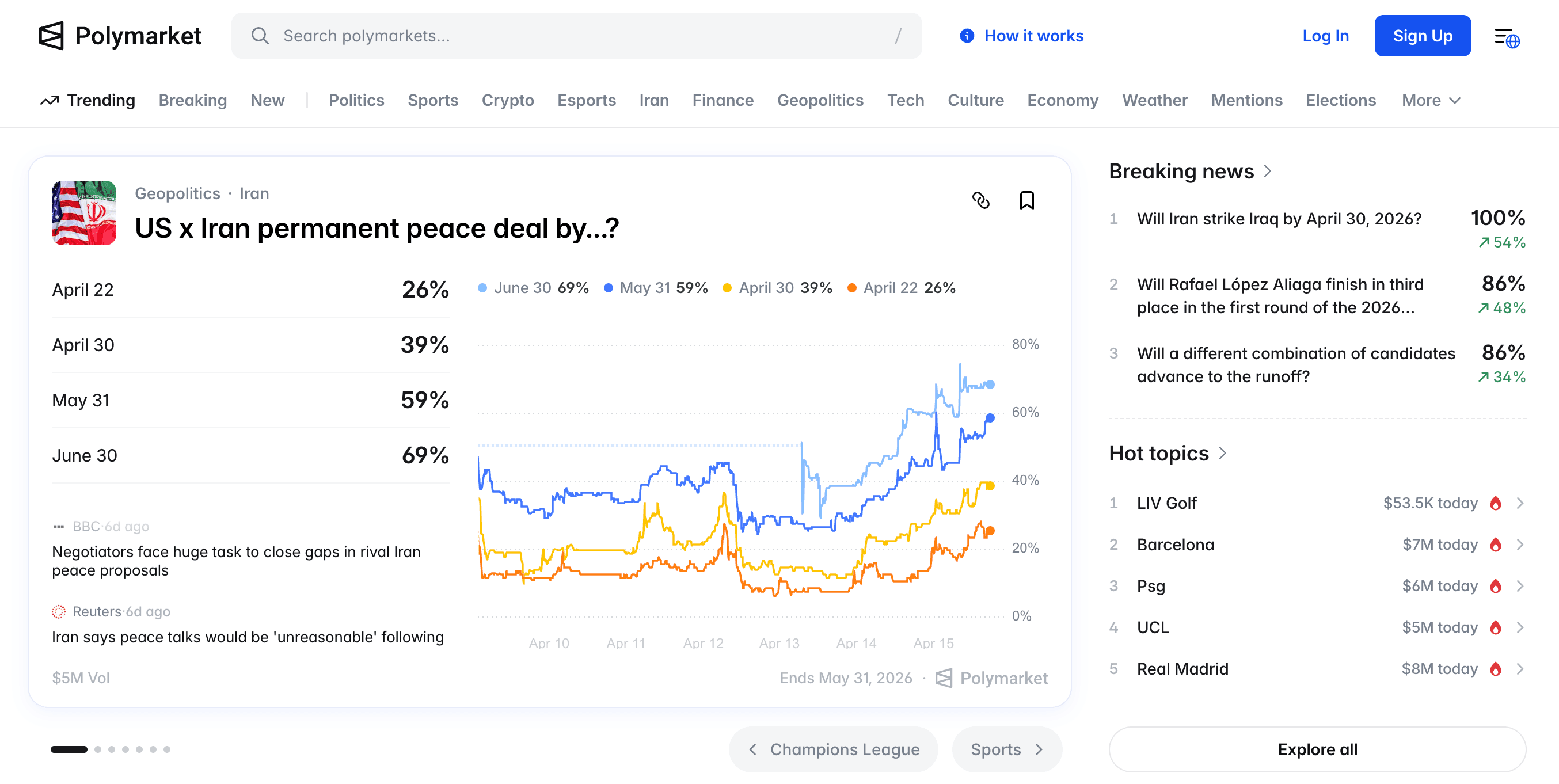
Task: Expand the More categories dropdown
Action: tap(1431, 100)
